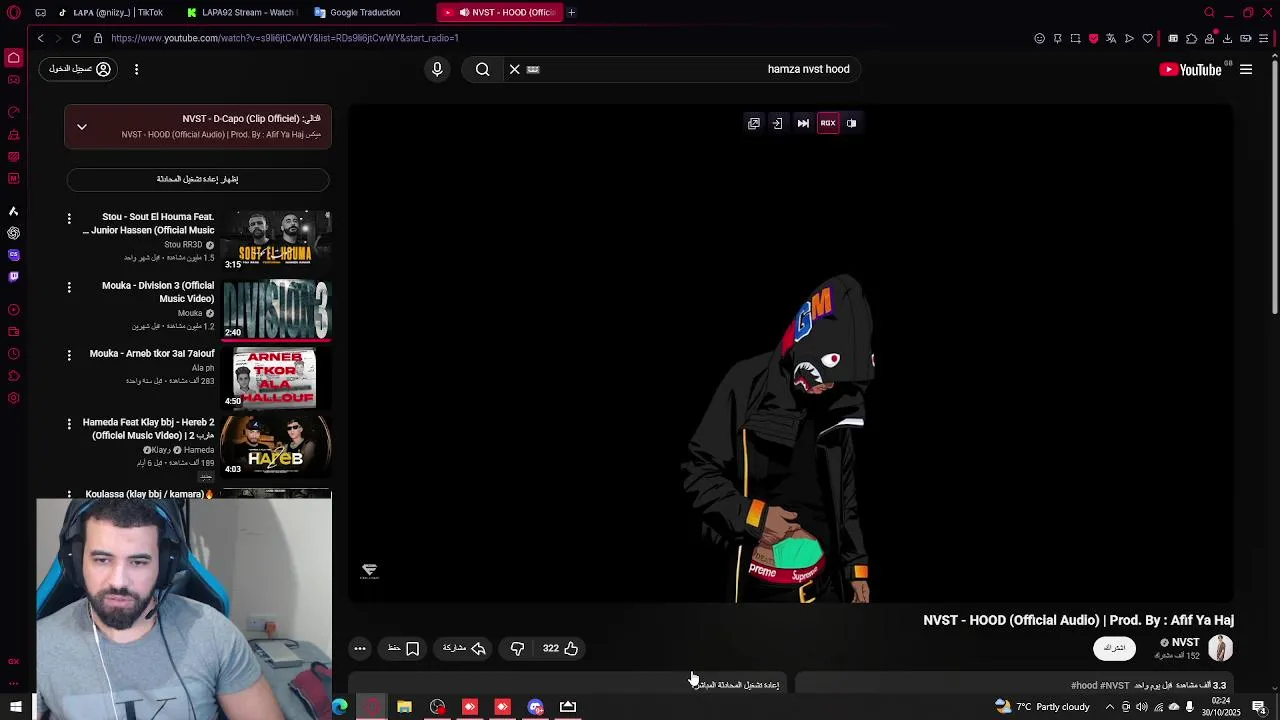
Task: Click the YouTube logo
Action: click(x=1190, y=69)
